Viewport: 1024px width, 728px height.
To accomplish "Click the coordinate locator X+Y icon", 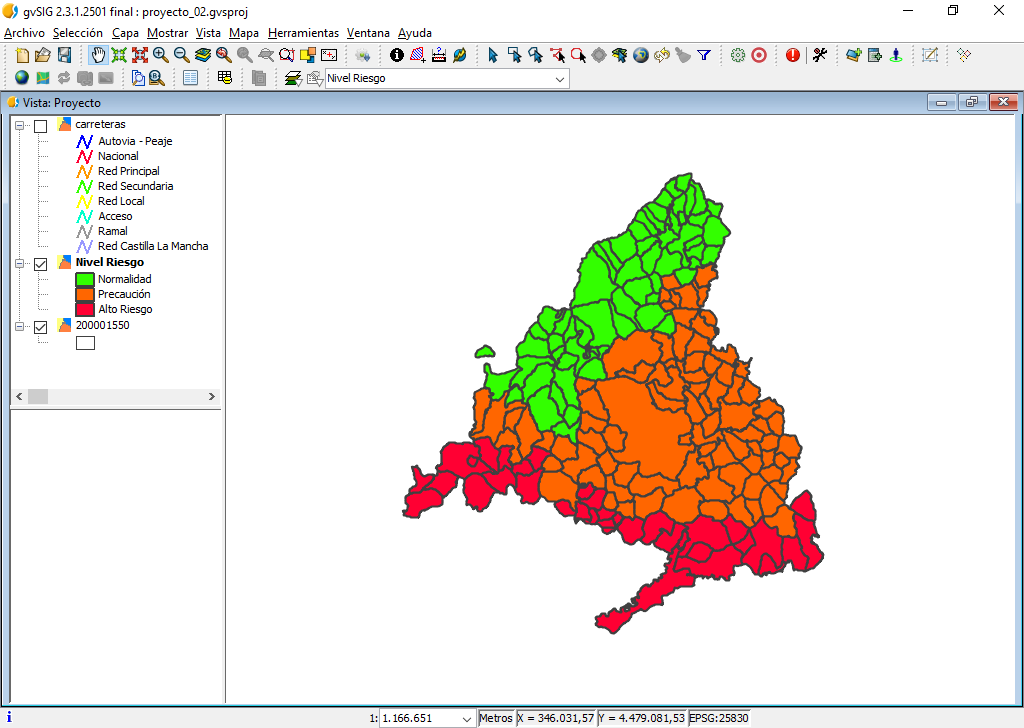I will (x=328, y=55).
